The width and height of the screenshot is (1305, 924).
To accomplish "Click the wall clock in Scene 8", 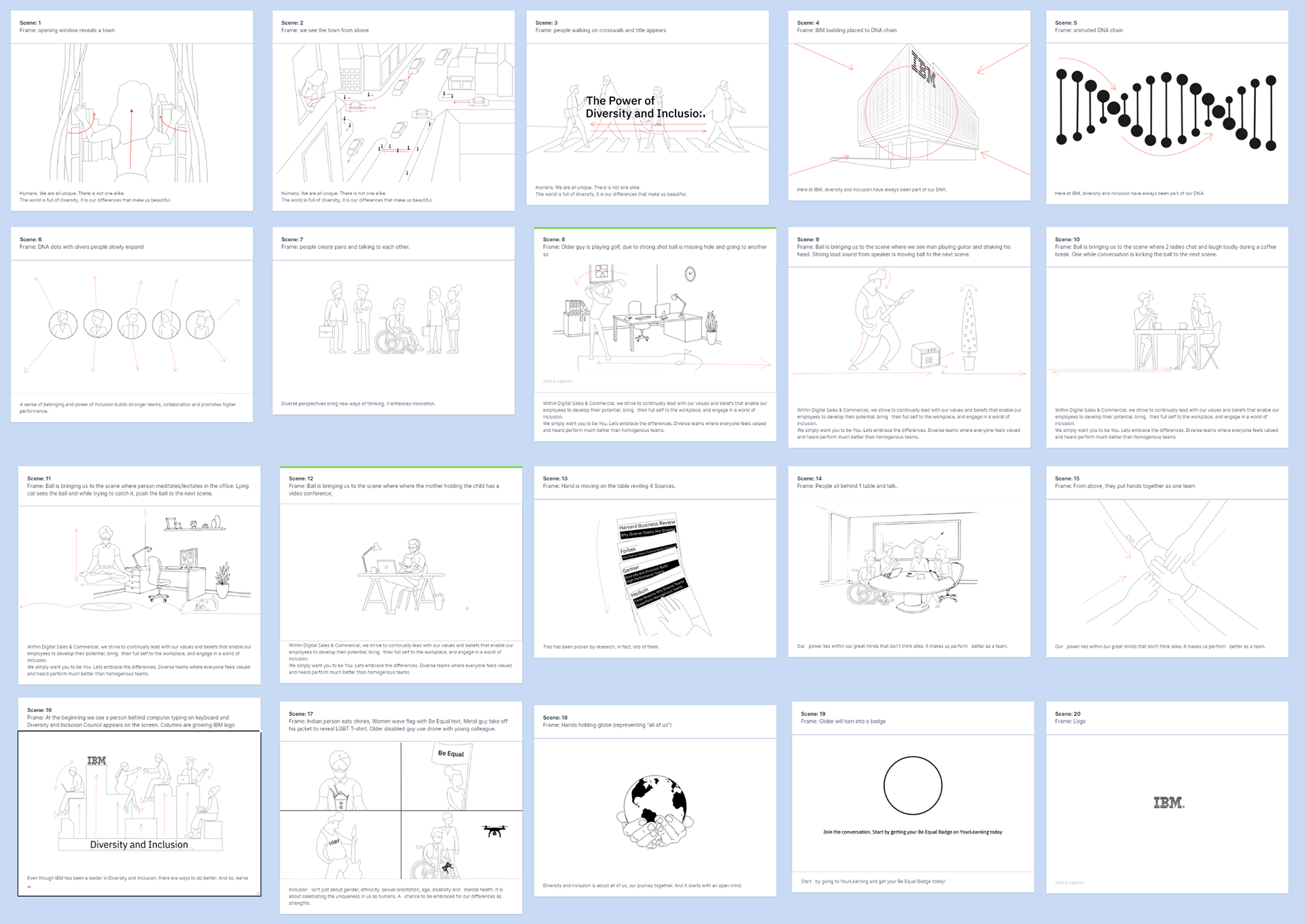I will click(690, 274).
